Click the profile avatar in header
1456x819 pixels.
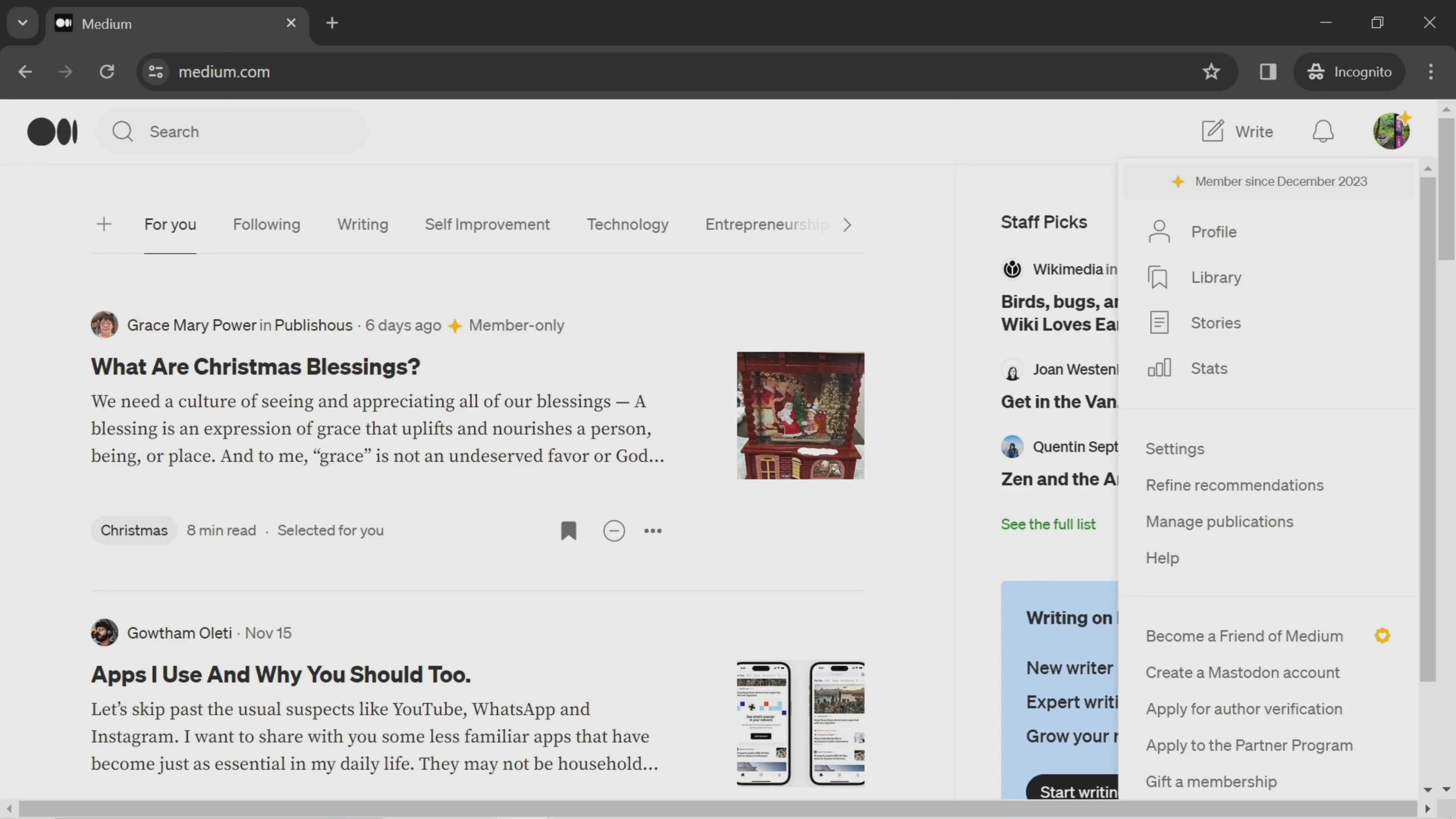tap(1392, 131)
